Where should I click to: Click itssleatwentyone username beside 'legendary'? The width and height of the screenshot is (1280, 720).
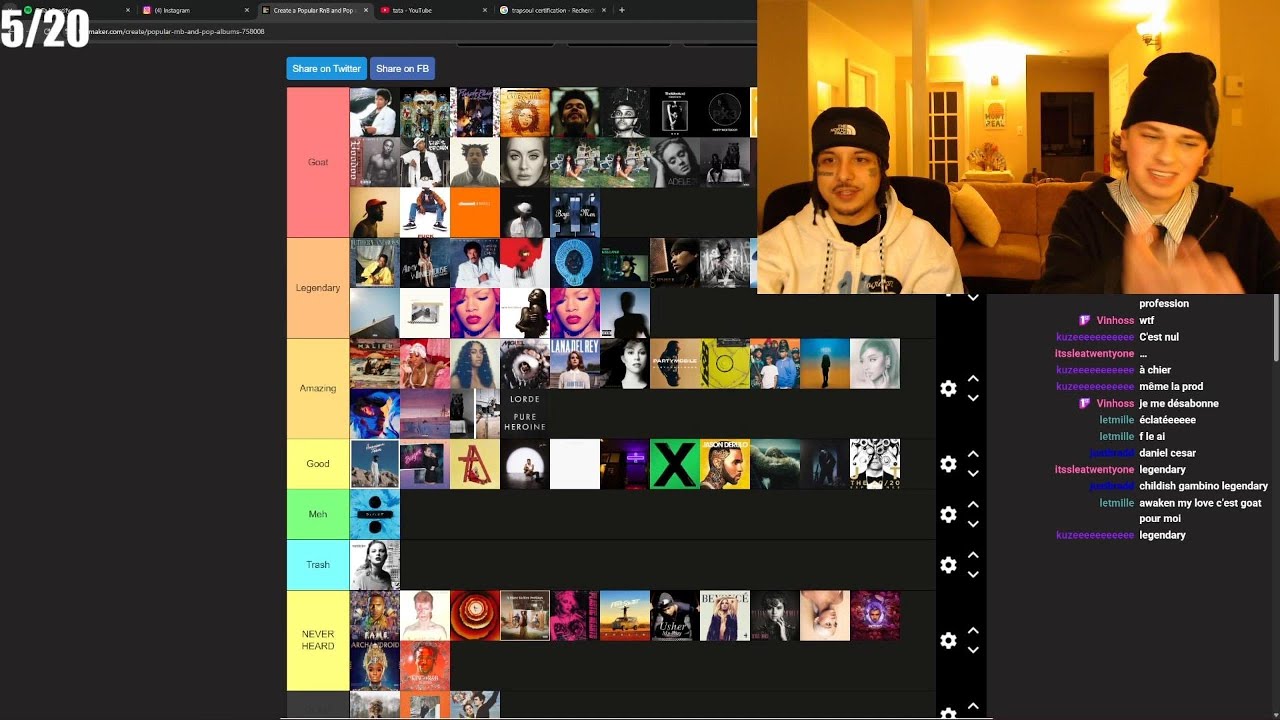click(x=1095, y=469)
